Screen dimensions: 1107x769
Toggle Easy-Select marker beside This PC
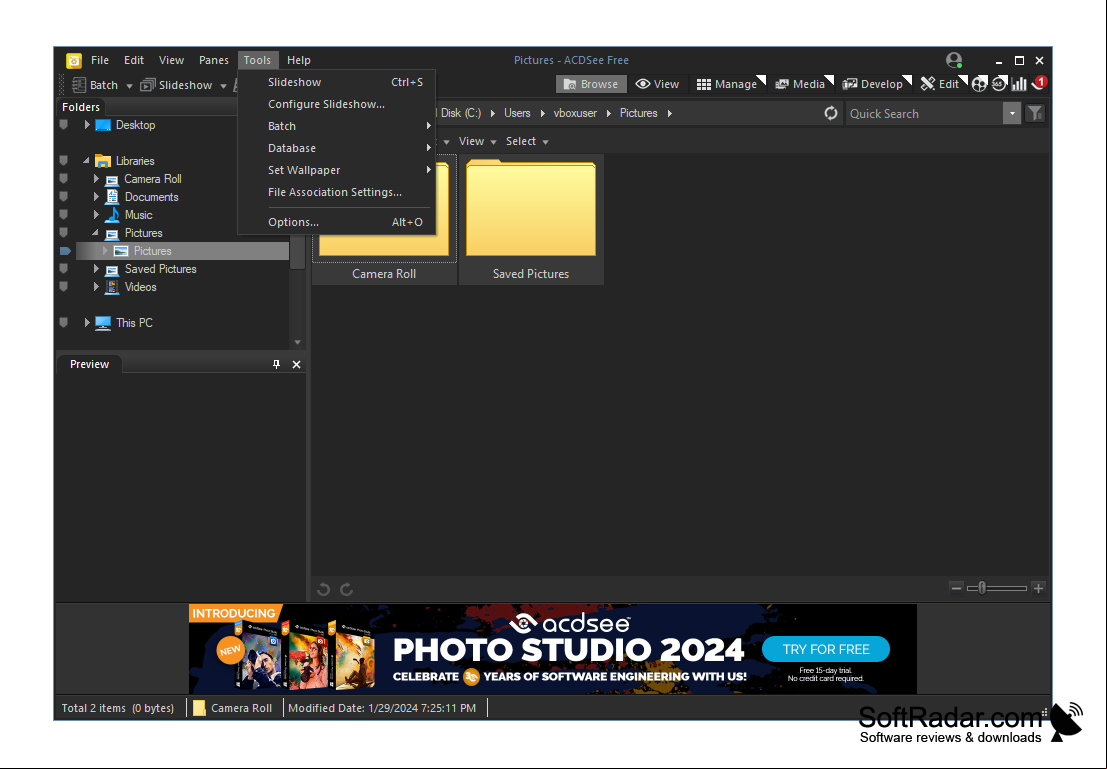coord(64,322)
